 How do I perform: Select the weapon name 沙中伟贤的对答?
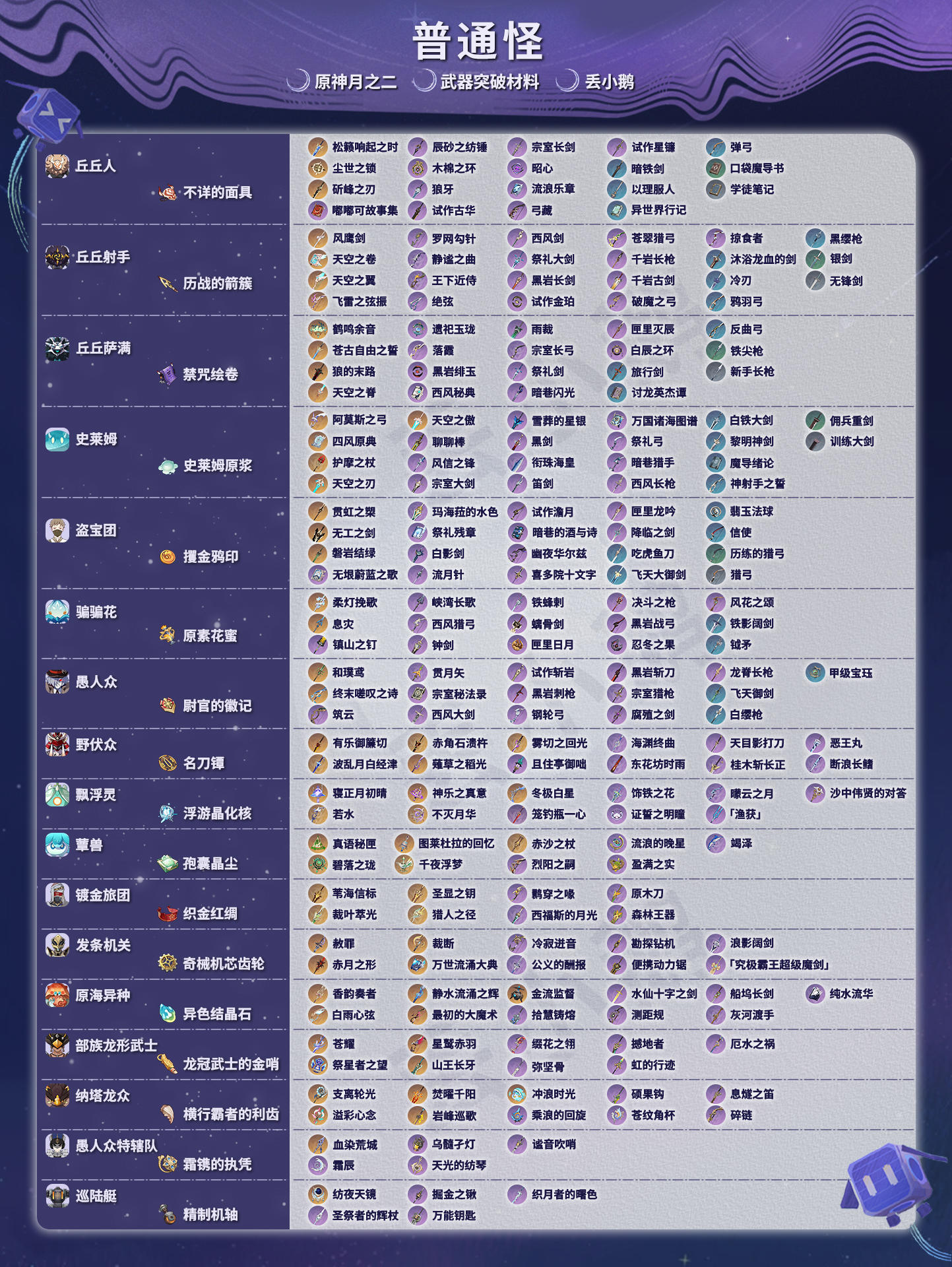pos(868,793)
